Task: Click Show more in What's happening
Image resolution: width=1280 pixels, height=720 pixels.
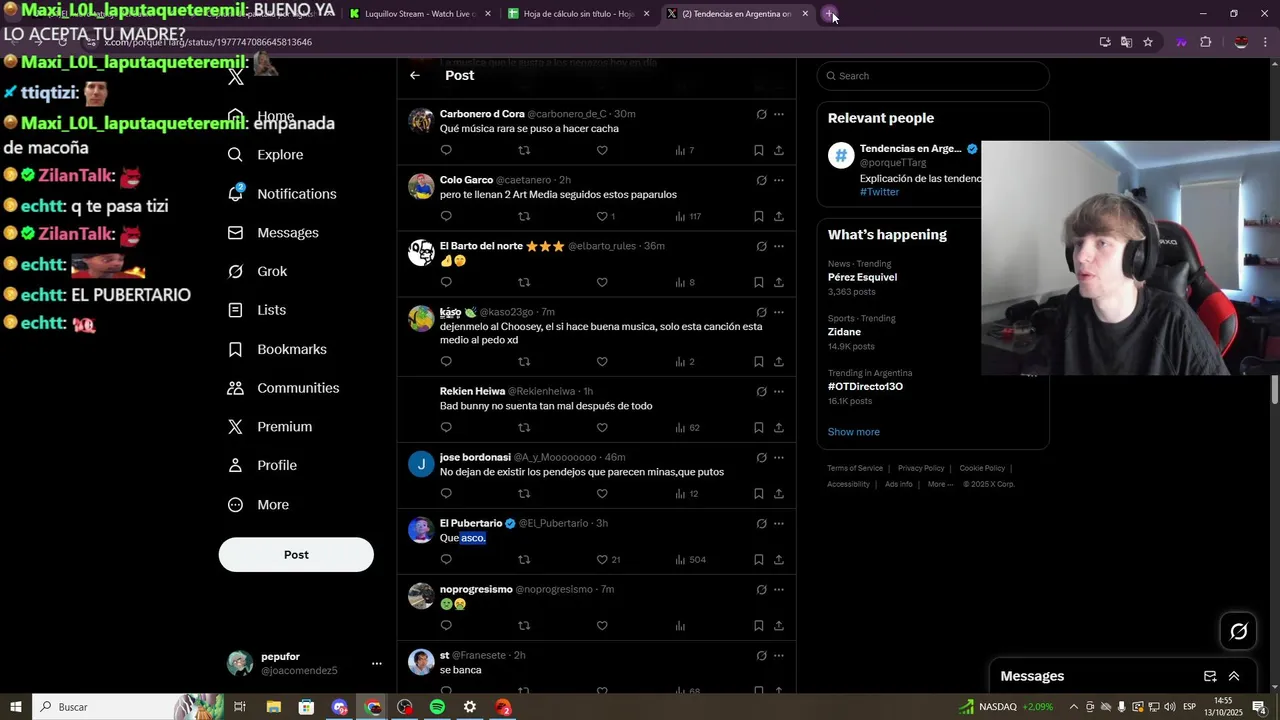Action: coord(854,432)
